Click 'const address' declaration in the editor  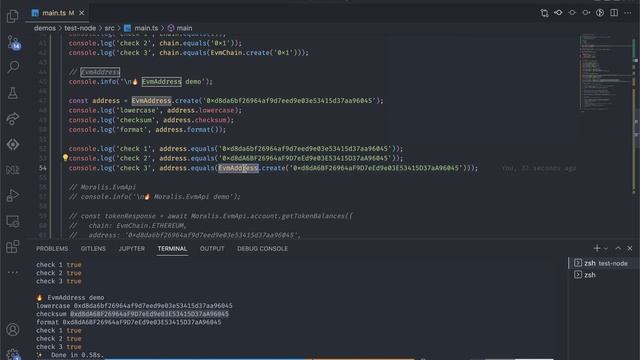pos(94,100)
